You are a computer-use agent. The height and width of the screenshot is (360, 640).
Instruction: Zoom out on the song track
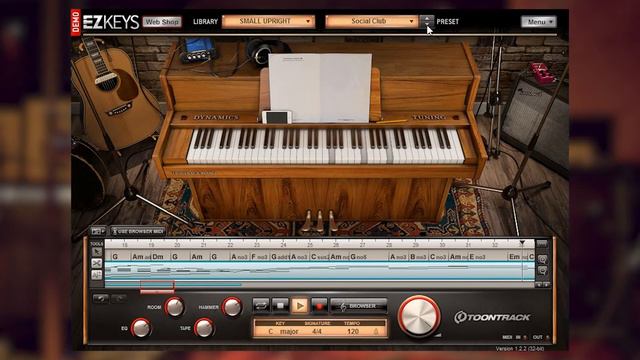click(x=542, y=271)
